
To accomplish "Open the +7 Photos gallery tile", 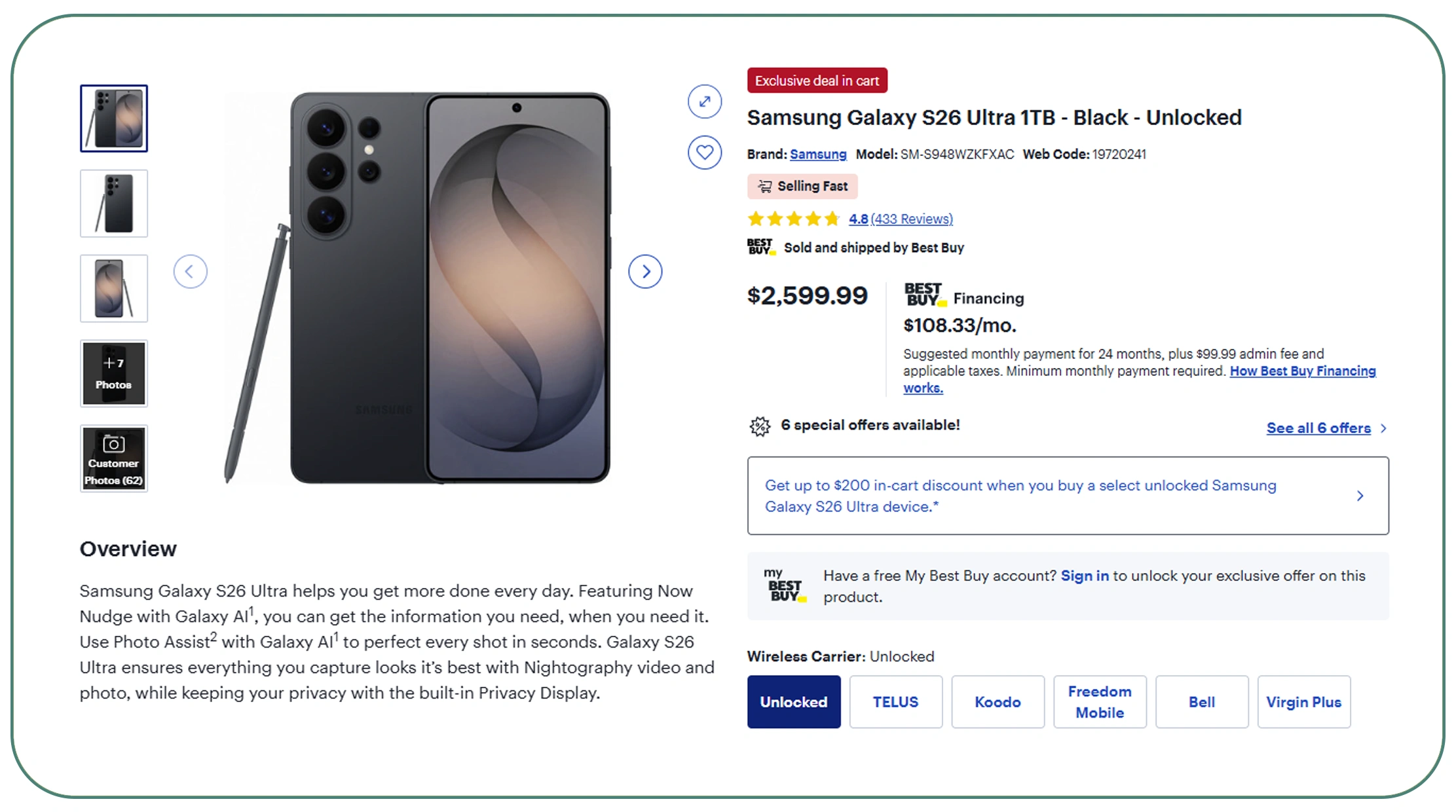I will click(x=114, y=373).
